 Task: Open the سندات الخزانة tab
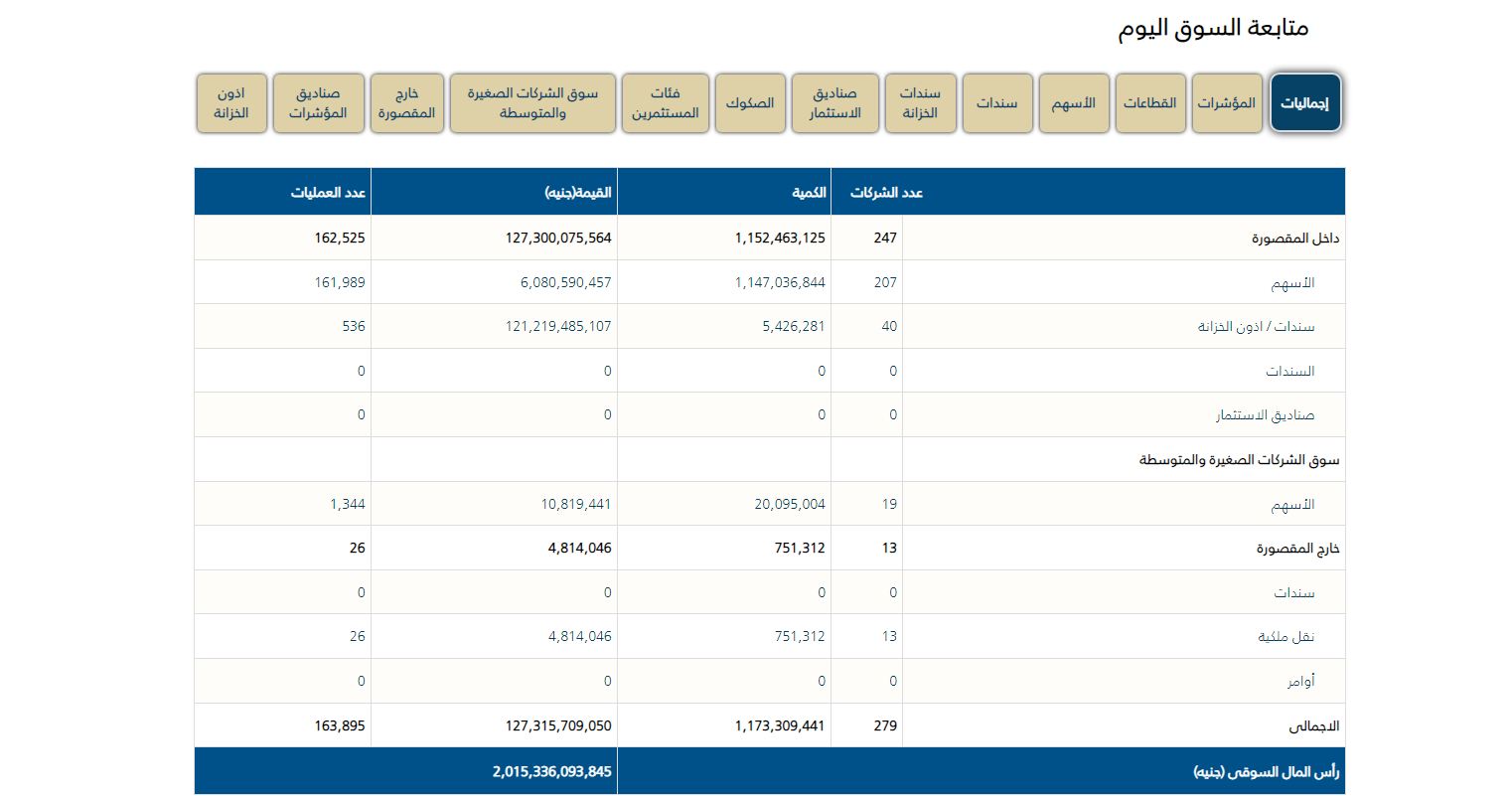pyautogui.click(x=920, y=103)
